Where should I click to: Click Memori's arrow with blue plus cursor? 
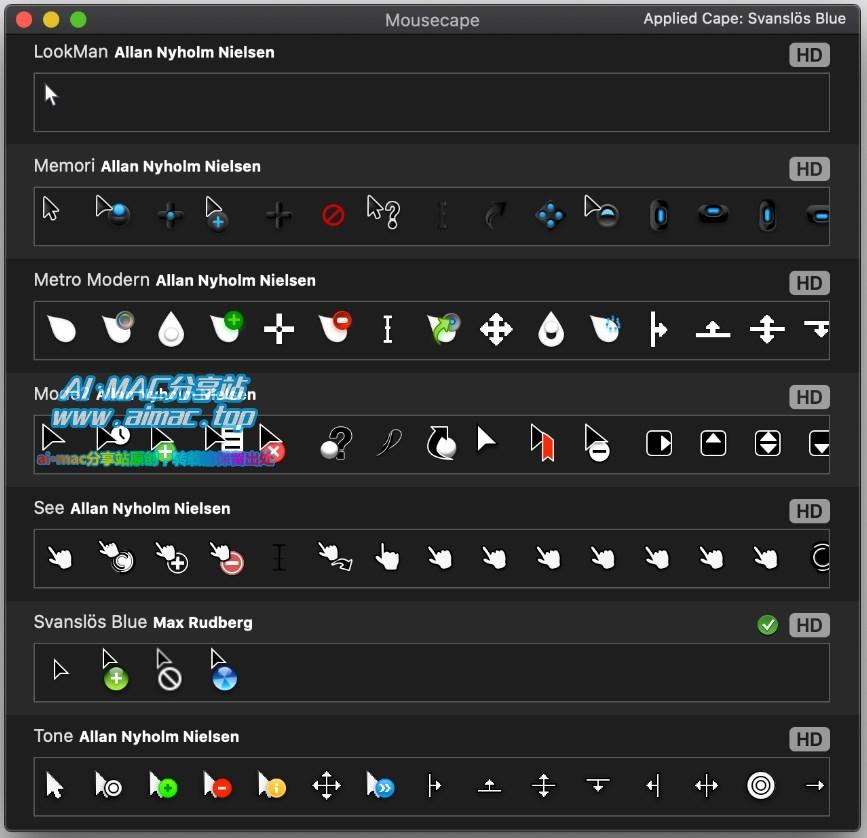215,213
